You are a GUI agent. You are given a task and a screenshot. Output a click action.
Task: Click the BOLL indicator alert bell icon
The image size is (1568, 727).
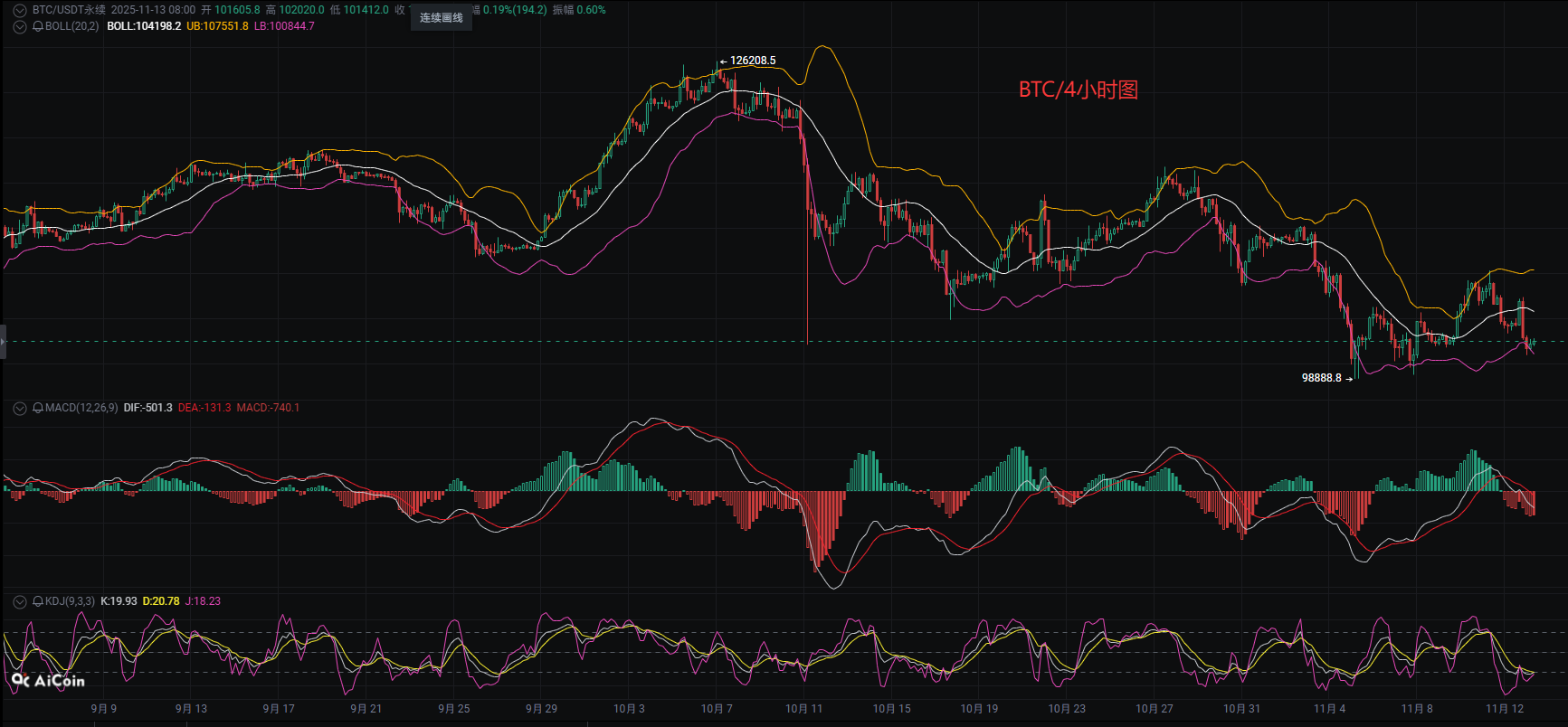[x=38, y=26]
